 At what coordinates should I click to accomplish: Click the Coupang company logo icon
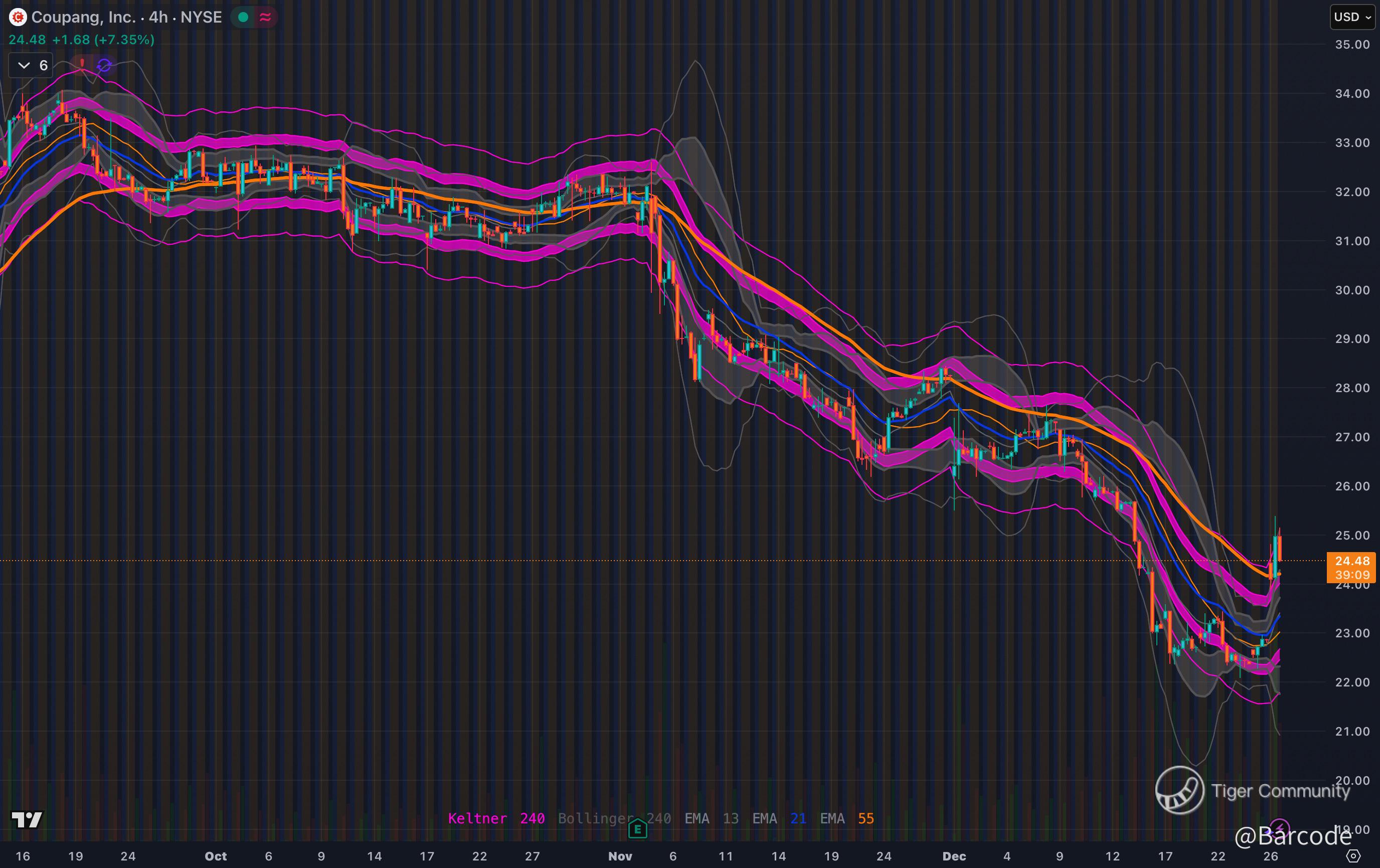coord(18,17)
